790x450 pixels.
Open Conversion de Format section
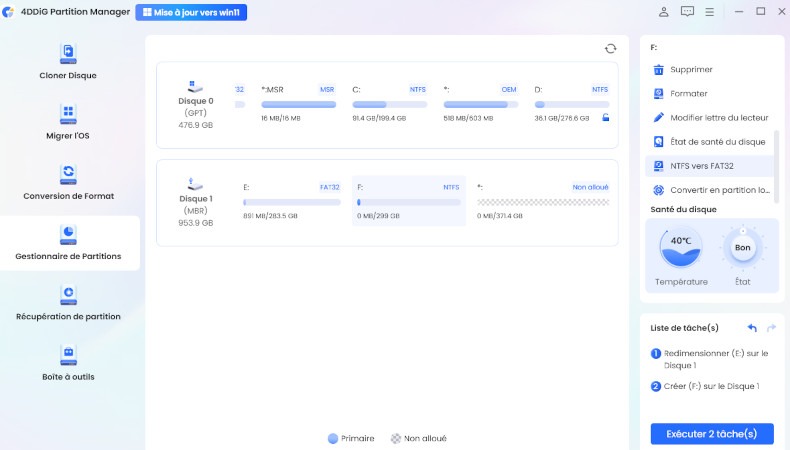click(68, 182)
